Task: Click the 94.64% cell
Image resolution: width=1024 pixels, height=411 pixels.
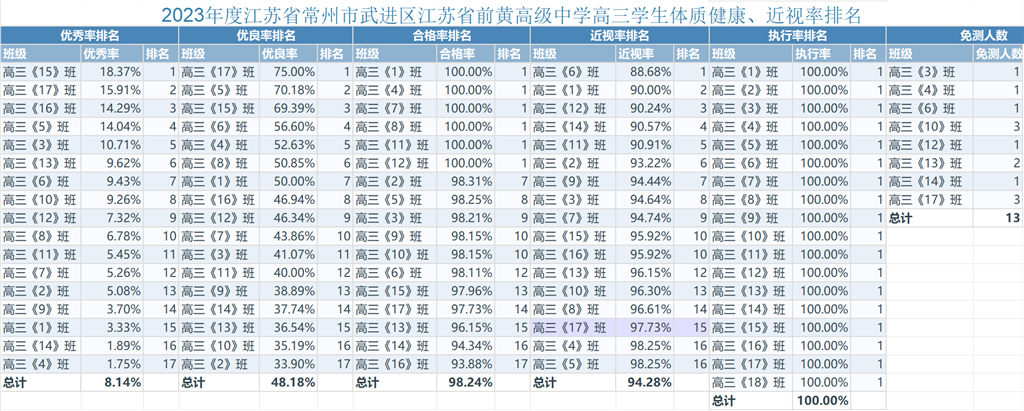Action: 645,200
